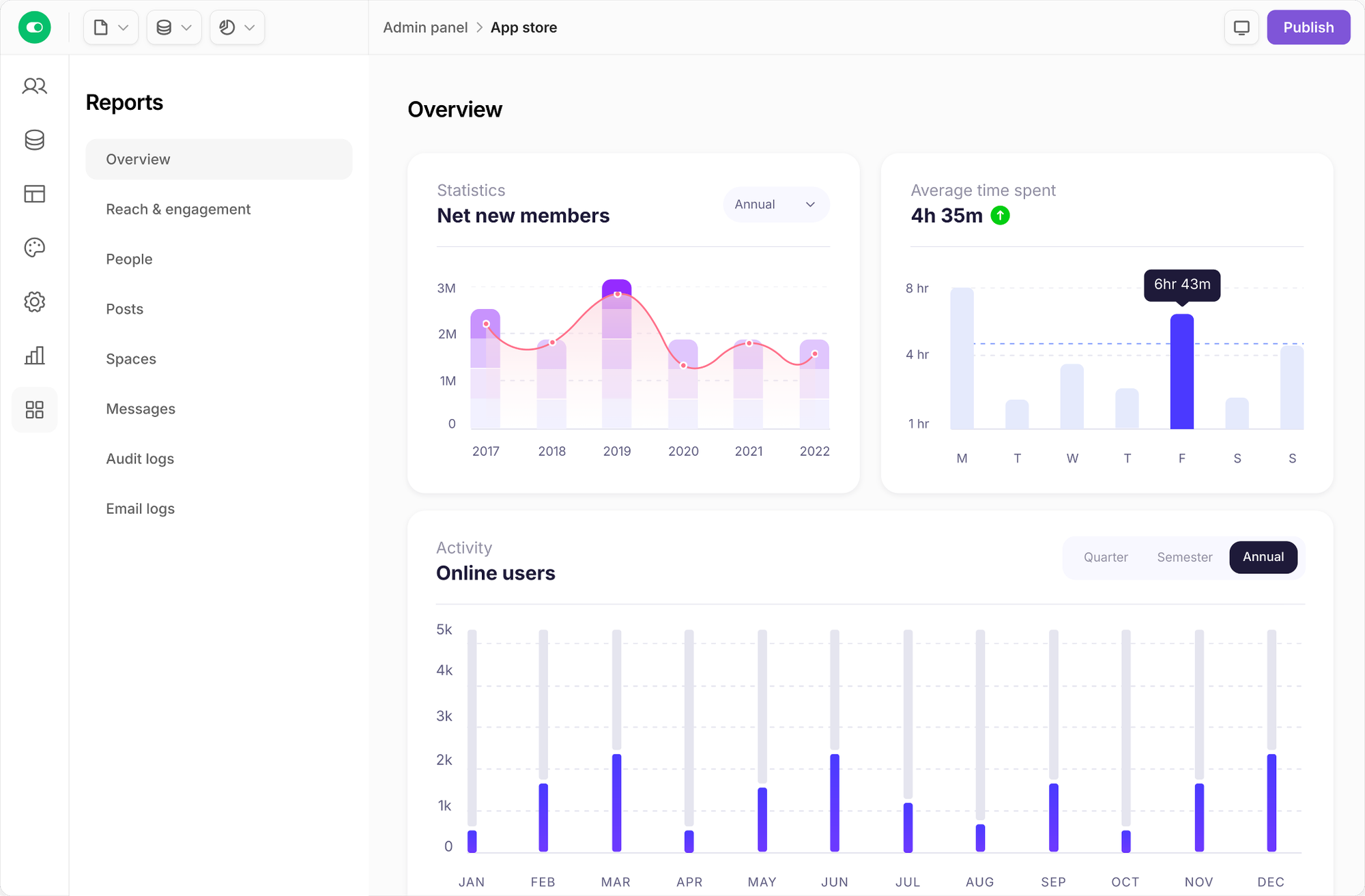The image size is (1365, 896).
Task: Open the appearance palette icon
Action: point(34,248)
